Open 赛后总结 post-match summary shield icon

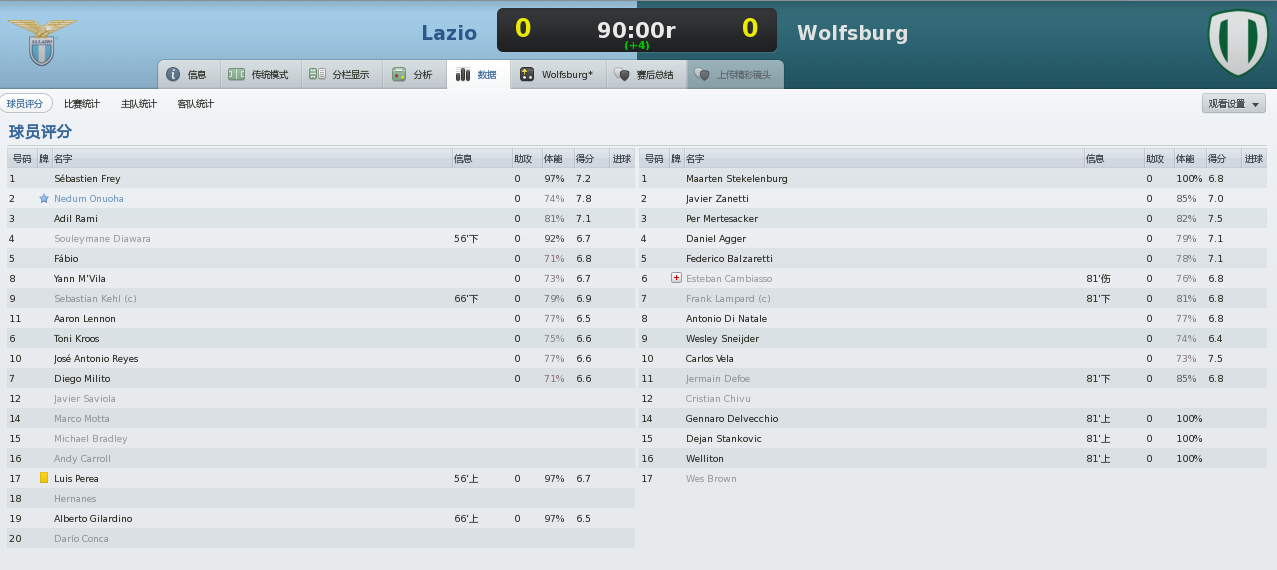tap(623, 75)
